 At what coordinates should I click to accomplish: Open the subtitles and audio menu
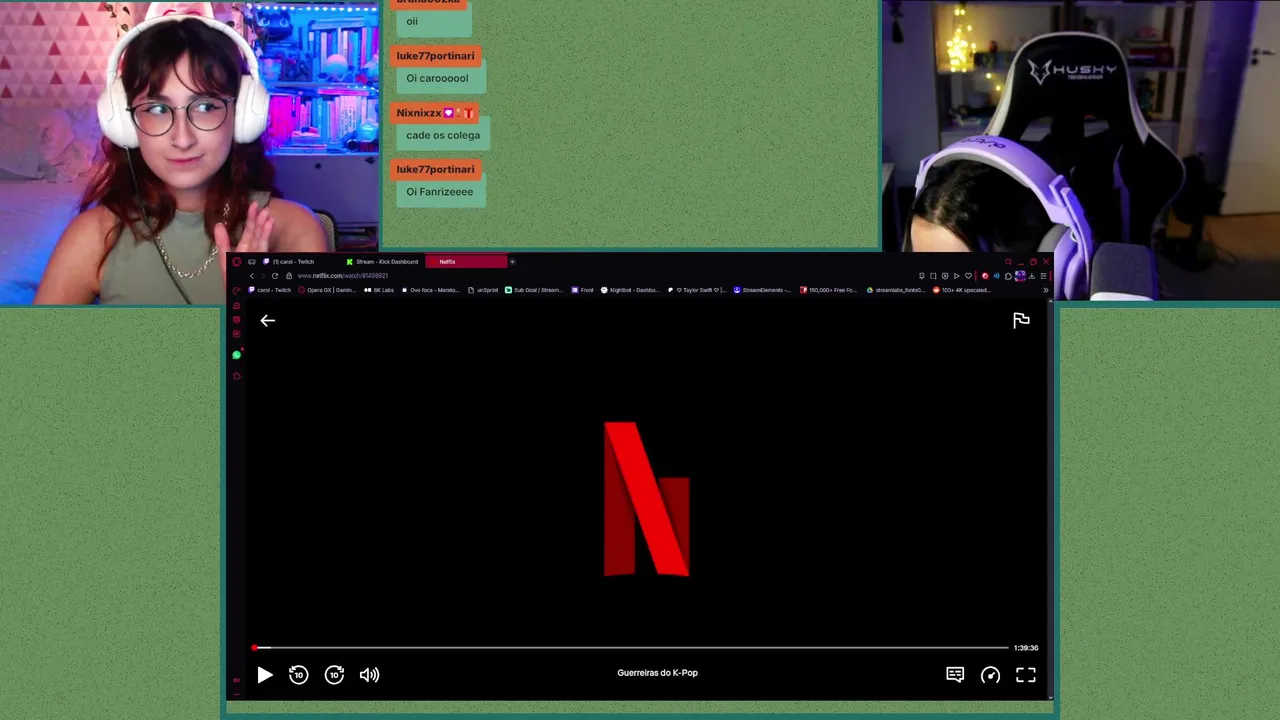tap(955, 675)
